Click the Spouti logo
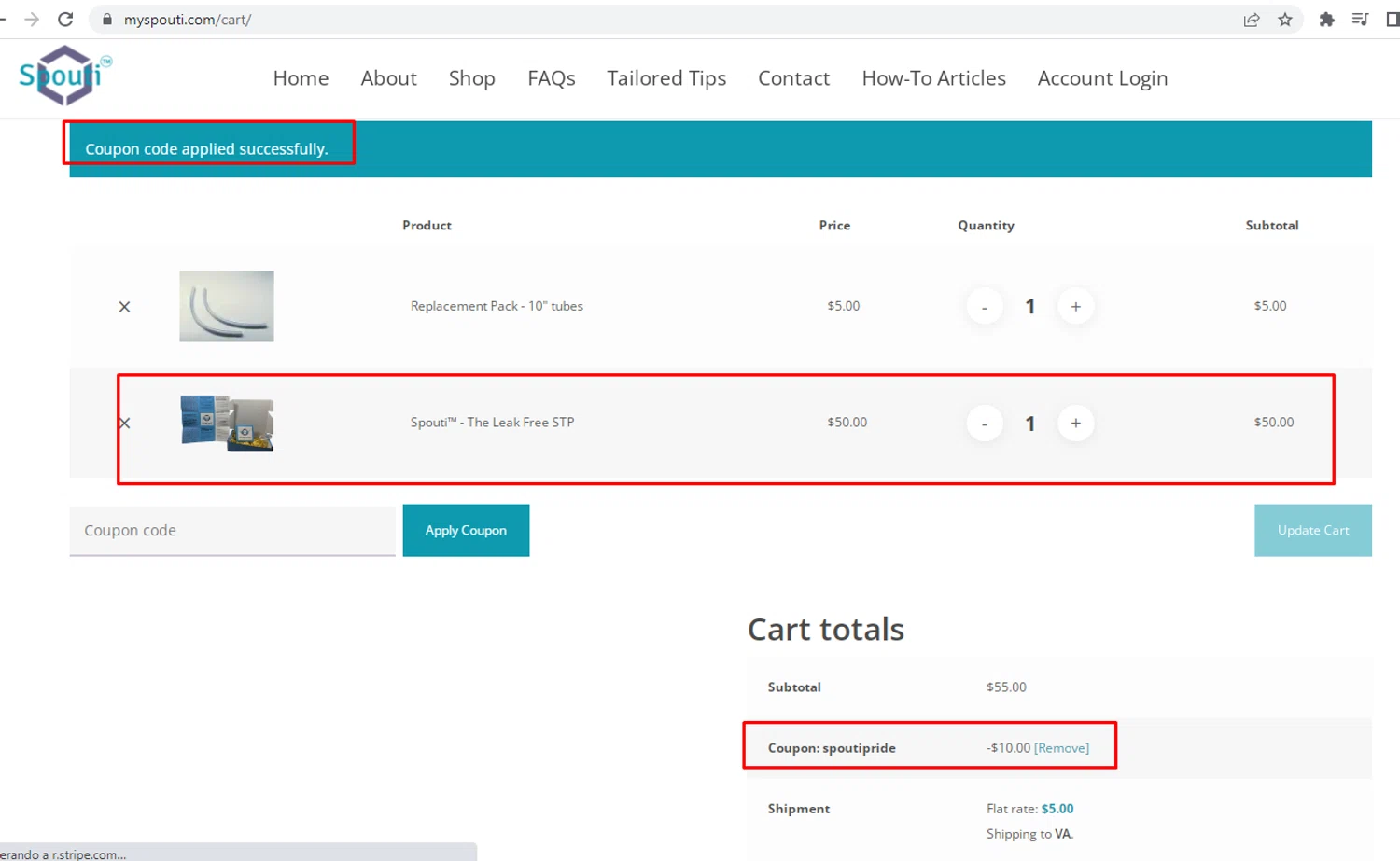Image resolution: width=1400 pixels, height=861 pixels. coord(64,75)
